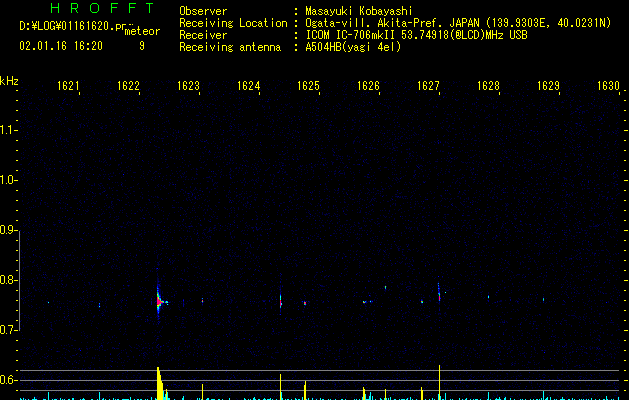Click the 1625 time axis marker

(308, 86)
